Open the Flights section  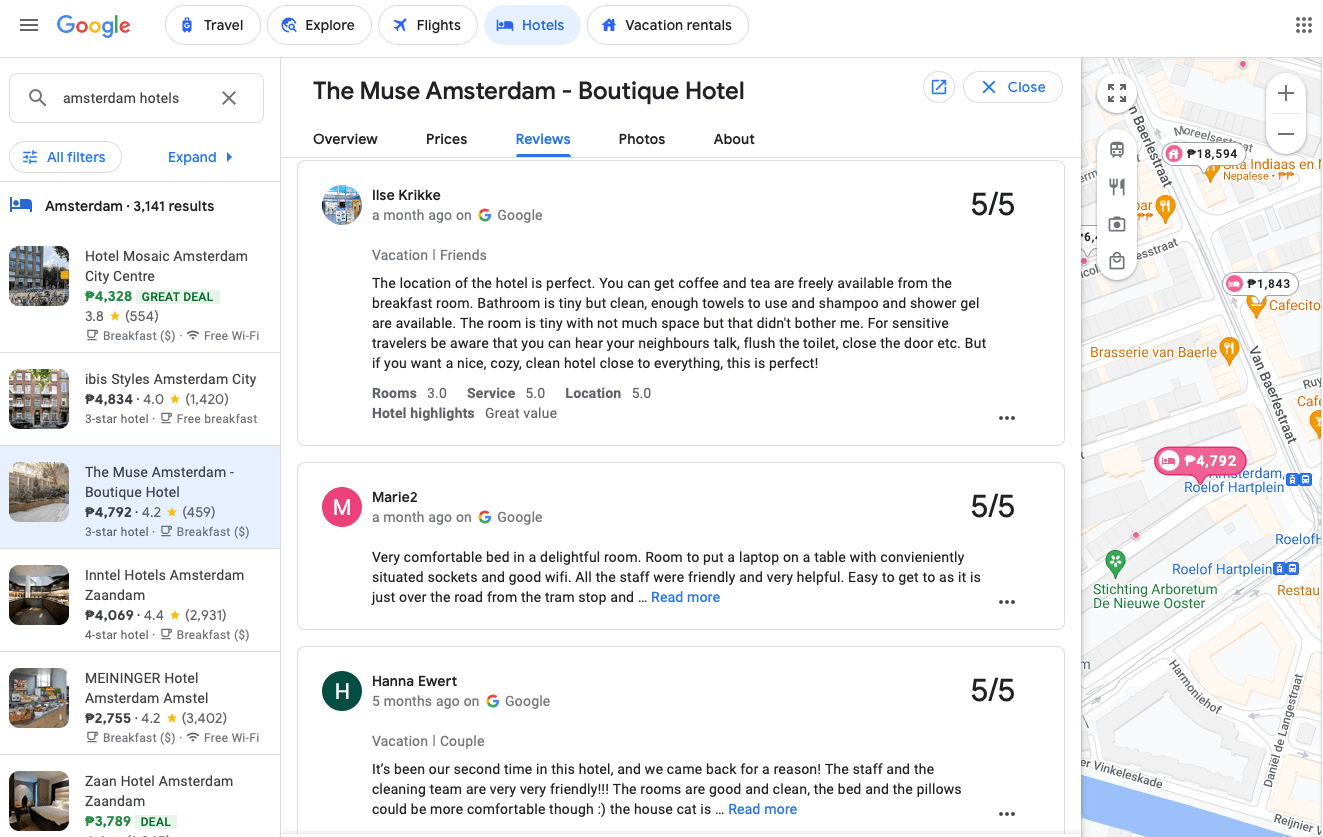[x=427, y=24]
